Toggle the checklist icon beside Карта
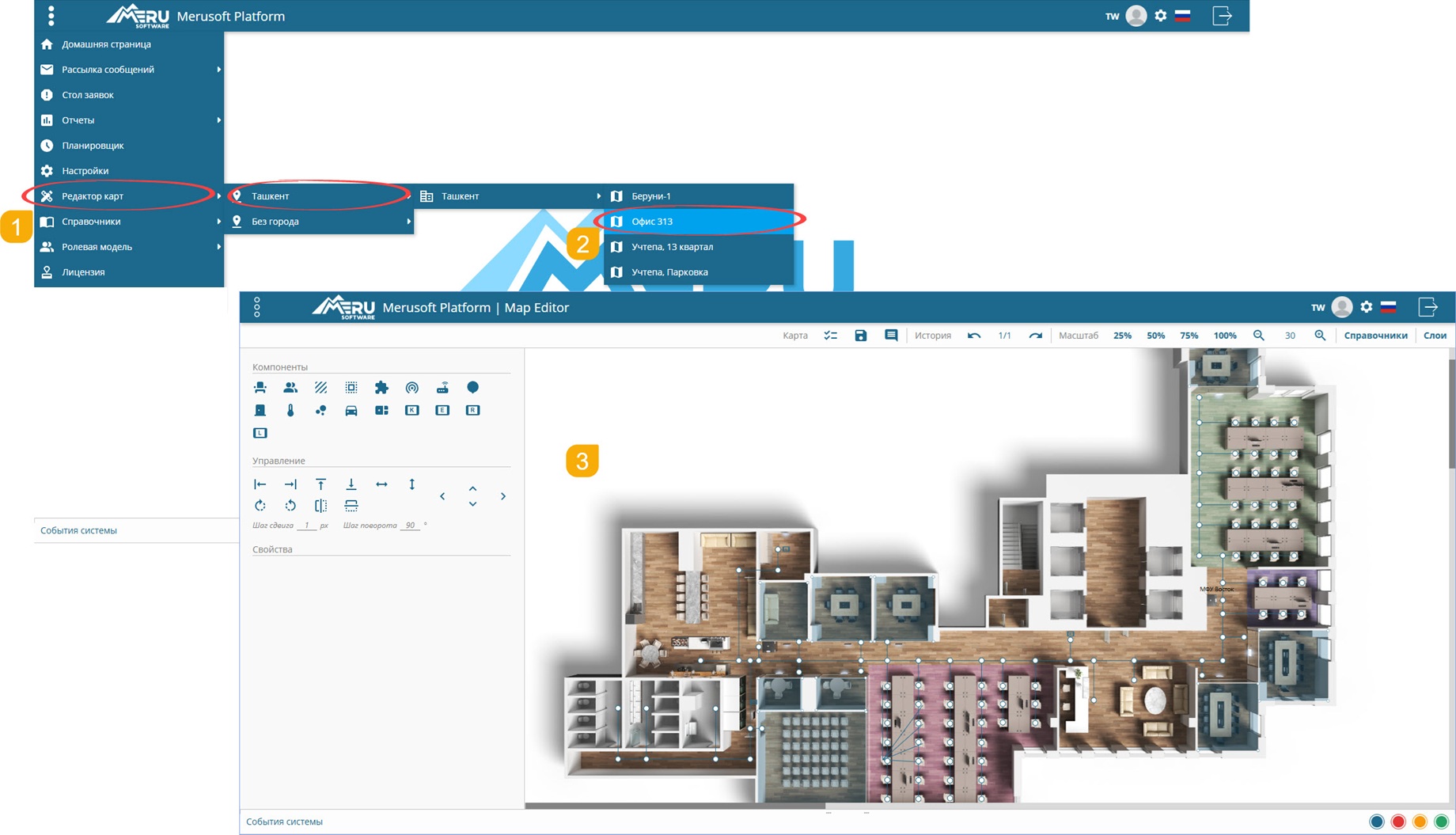The height and width of the screenshot is (835, 1456). point(830,336)
